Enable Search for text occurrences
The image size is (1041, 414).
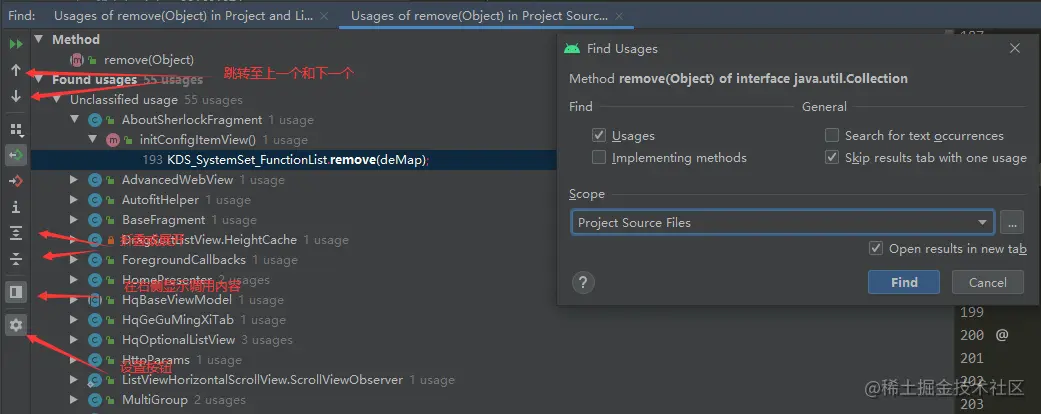(x=832, y=135)
